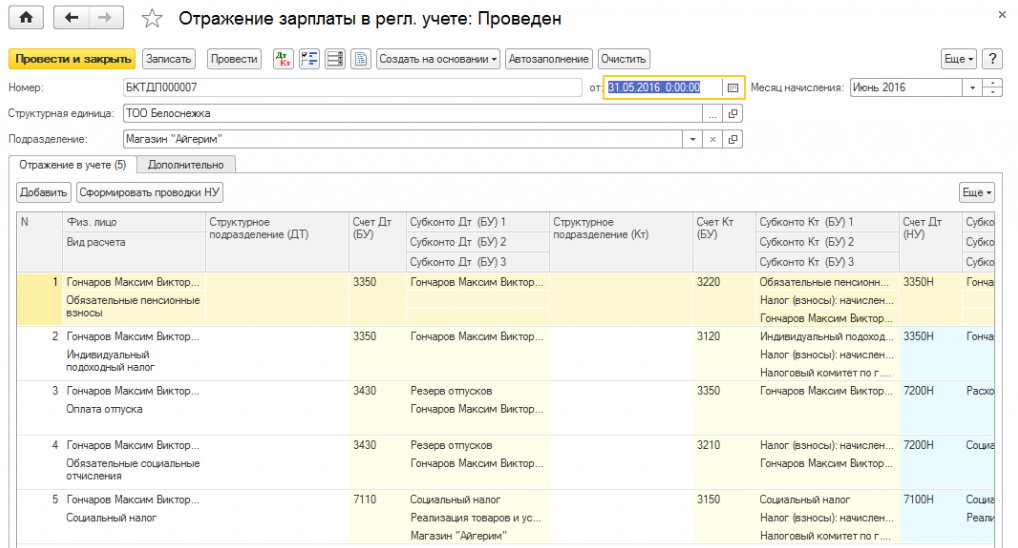The width and height of the screenshot is (1018, 548).
Task: Open the Месяц начисления dropdown arrow
Action: click(973, 88)
